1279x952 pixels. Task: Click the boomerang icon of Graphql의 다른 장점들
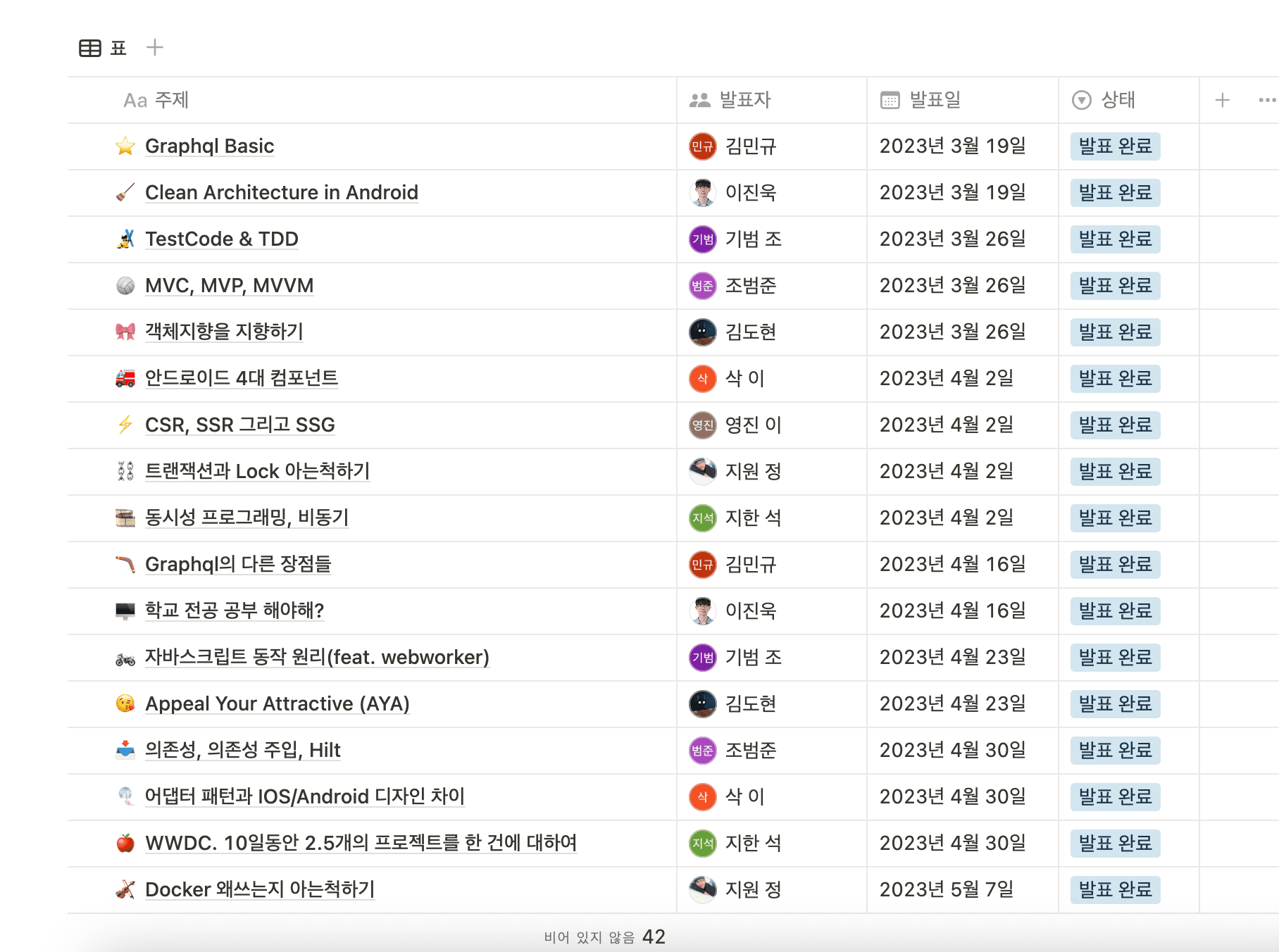click(x=125, y=564)
